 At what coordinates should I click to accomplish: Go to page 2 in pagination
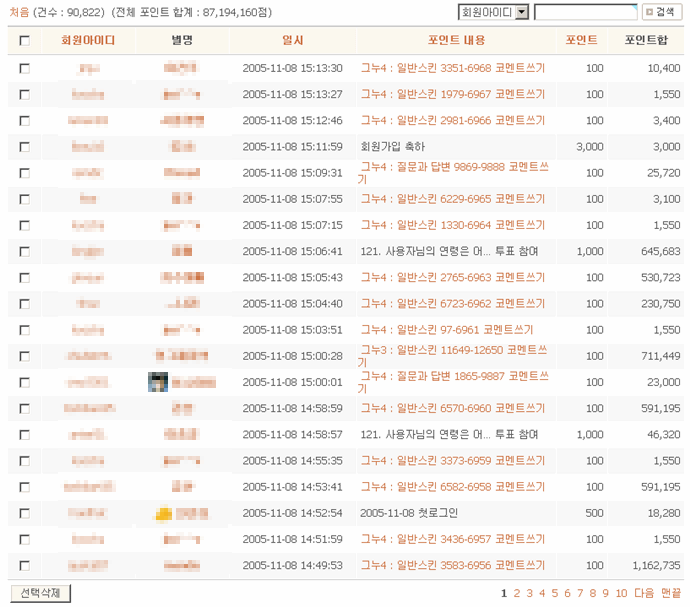pyautogui.click(x=517, y=593)
